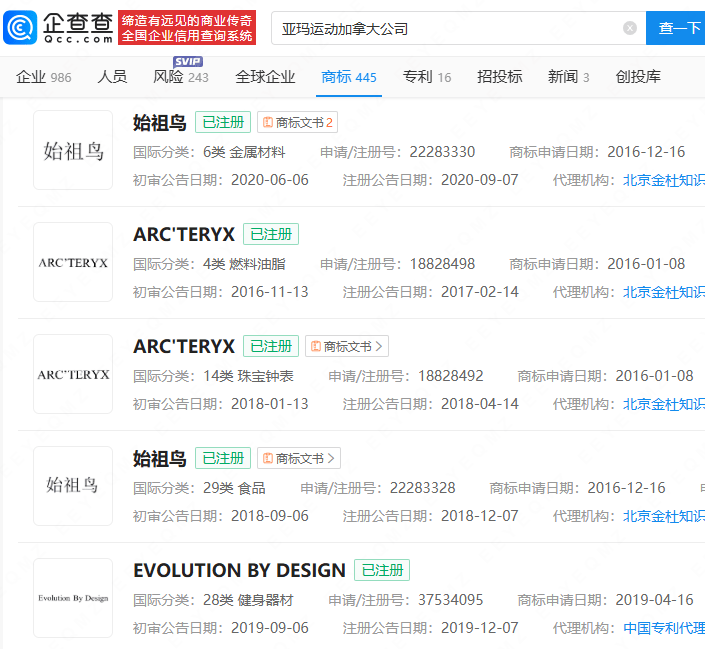Open 北京金杜知识 agency link for 22283328
The width and height of the screenshot is (705, 649).
point(664,516)
